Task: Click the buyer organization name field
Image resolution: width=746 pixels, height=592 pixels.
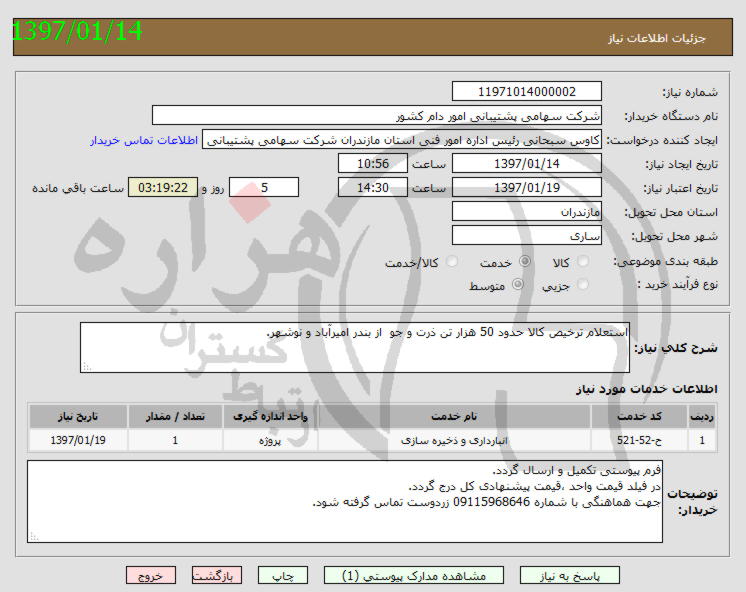Action: click(x=377, y=116)
